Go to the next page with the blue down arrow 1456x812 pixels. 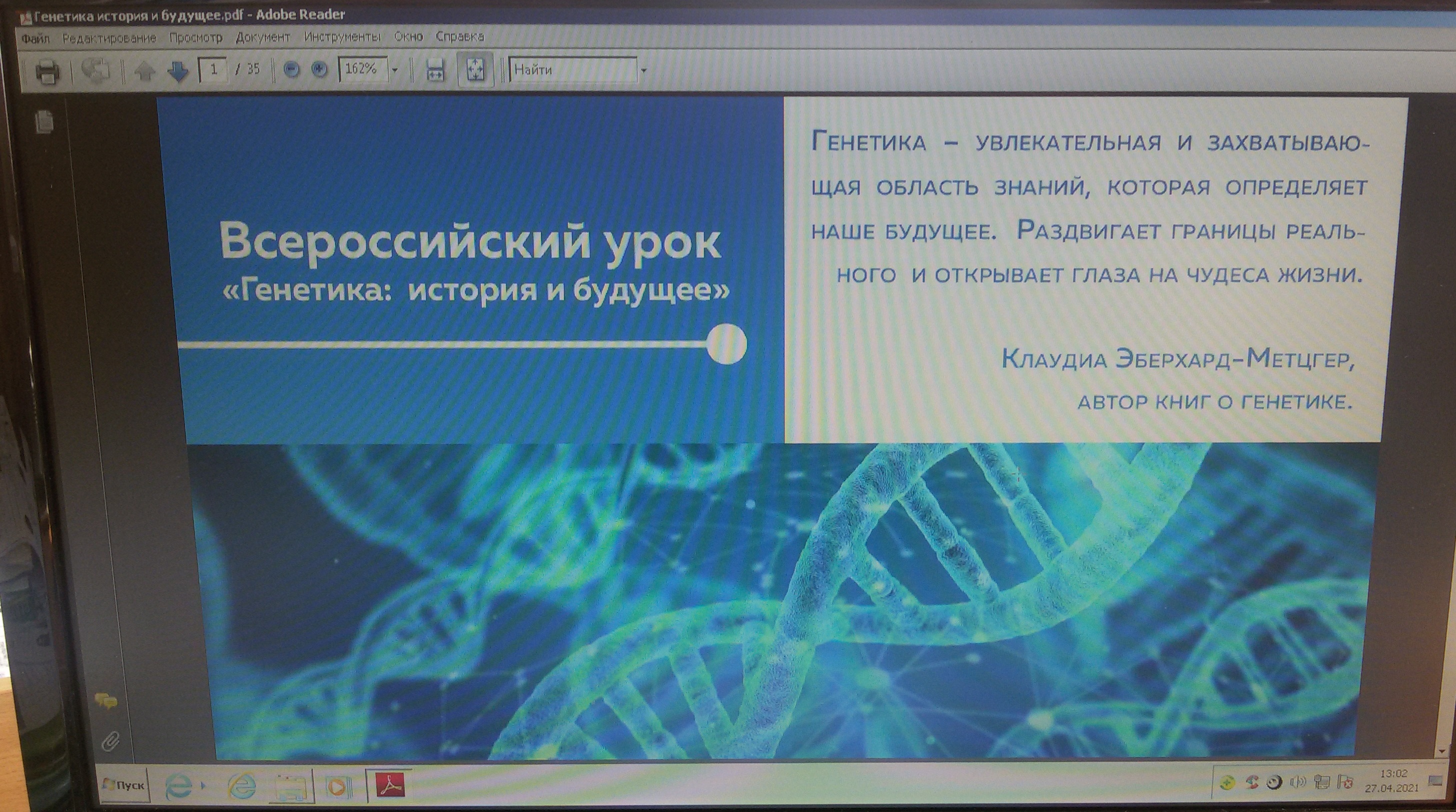[x=178, y=71]
